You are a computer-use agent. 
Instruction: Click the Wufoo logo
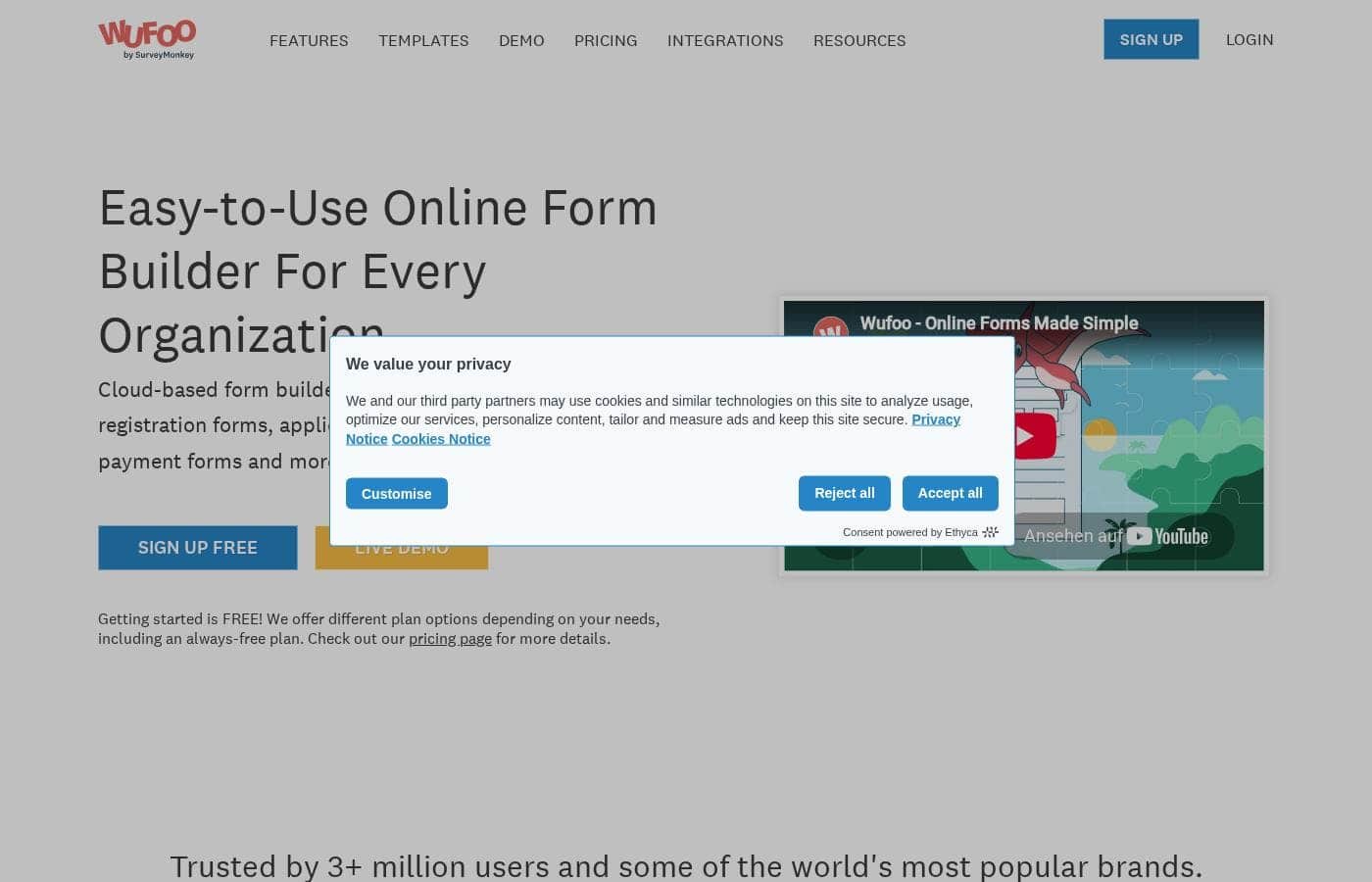coord(147,39)
